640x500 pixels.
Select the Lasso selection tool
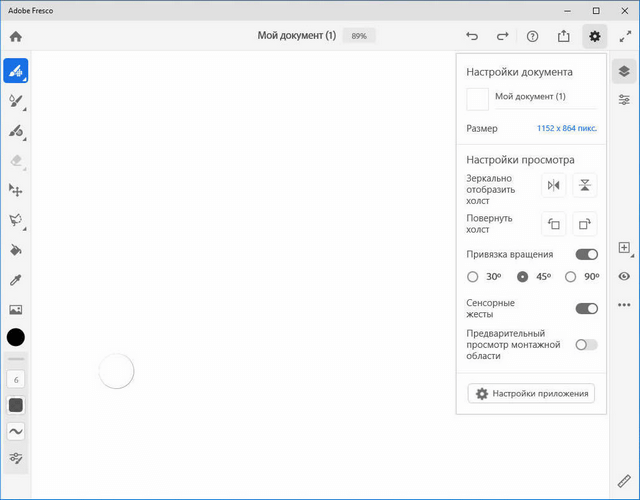pyautogui.click(x=16, y=220)
